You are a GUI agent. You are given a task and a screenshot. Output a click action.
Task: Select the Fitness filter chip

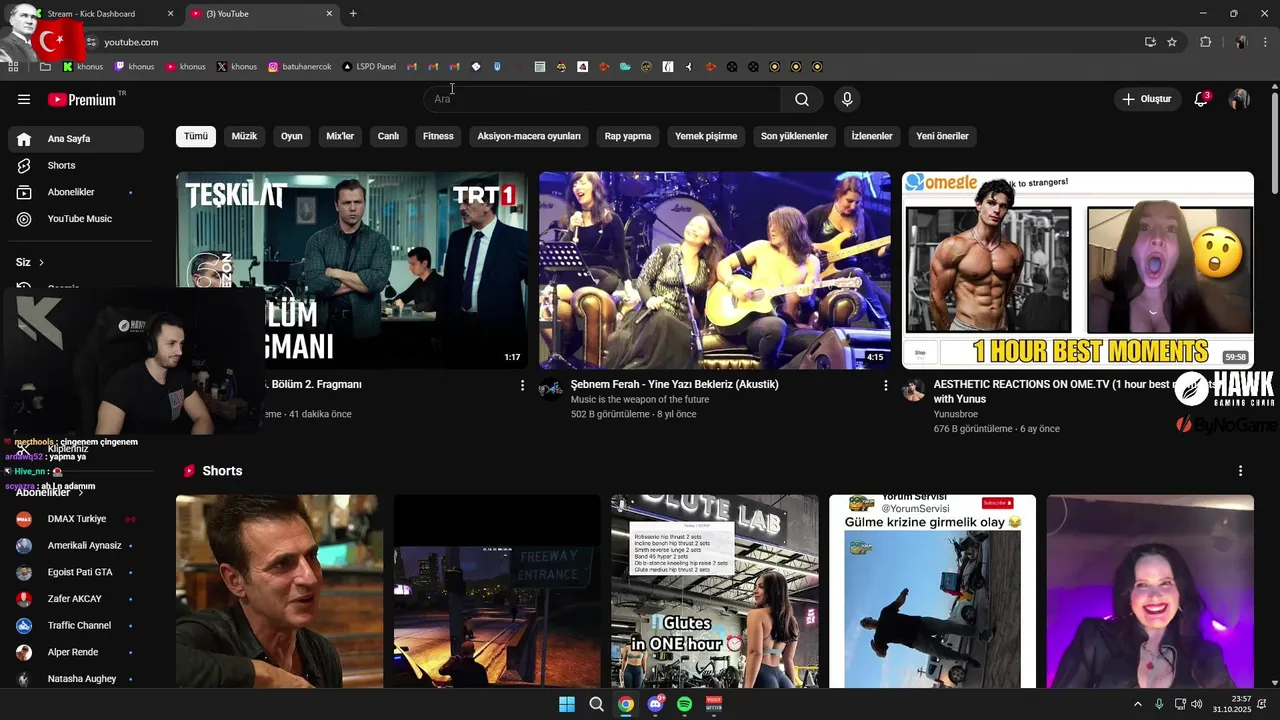pyautogui.click(x=438, y=136)
